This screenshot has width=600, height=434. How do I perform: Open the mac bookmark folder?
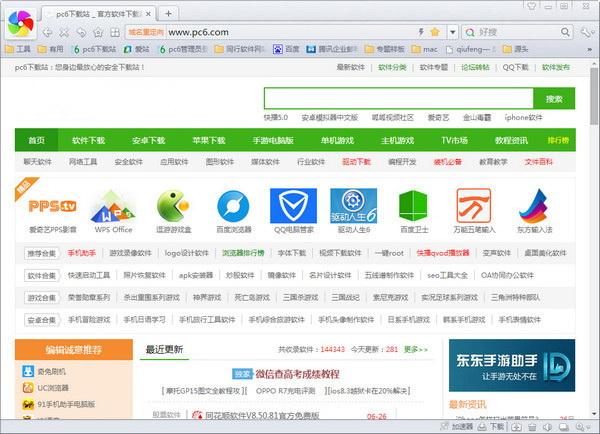[424, 49]
